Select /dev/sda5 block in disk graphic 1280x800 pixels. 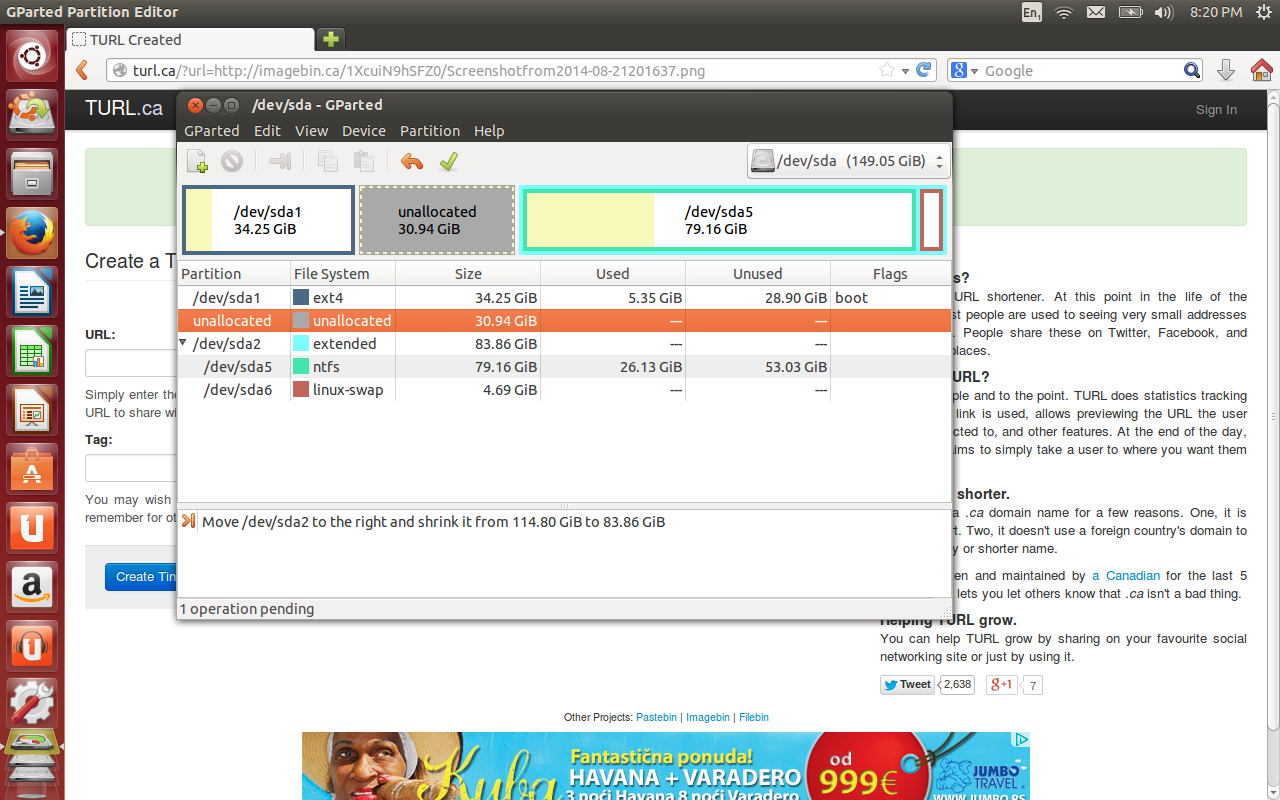pyautogui.click(x=718, y=220)
